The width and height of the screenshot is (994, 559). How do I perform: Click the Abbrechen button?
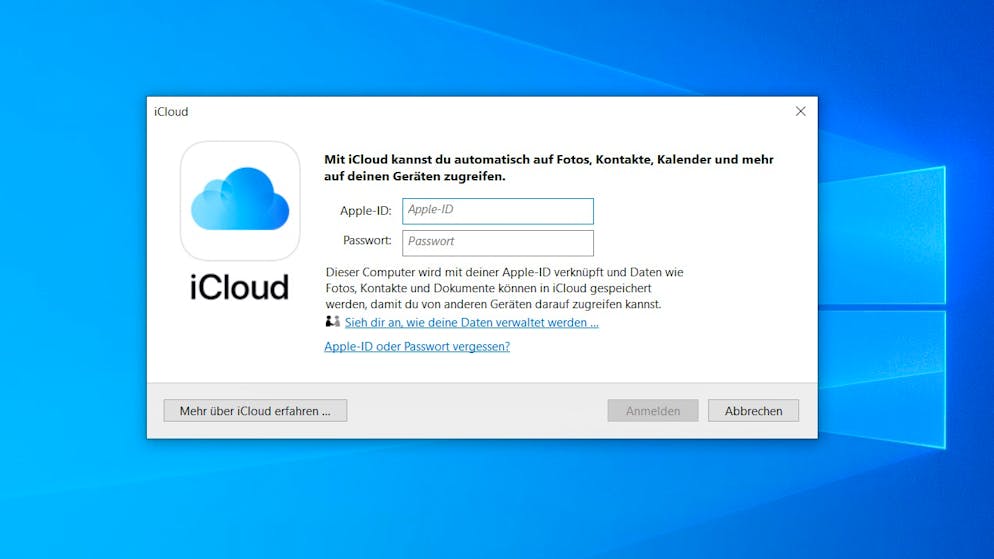click(x=753, y=411)
